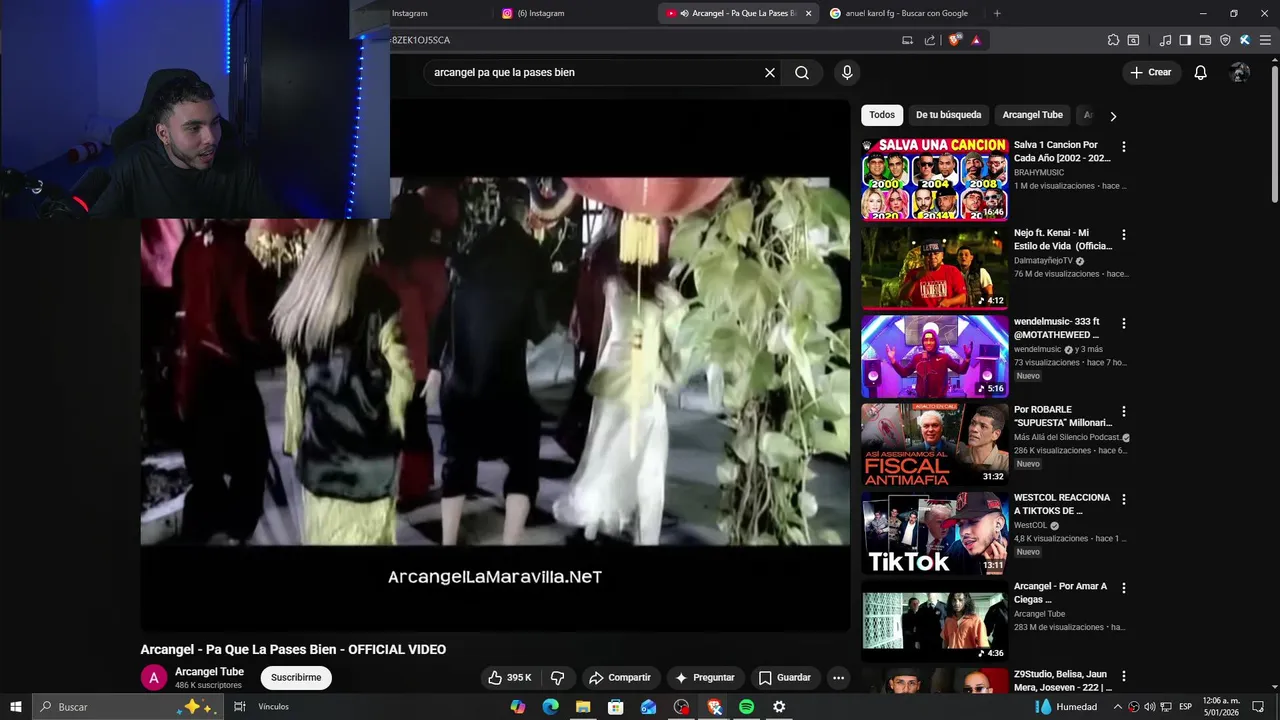Open Brave Shields lion icon
The image size is (1280, 720).
pos(955,40)
